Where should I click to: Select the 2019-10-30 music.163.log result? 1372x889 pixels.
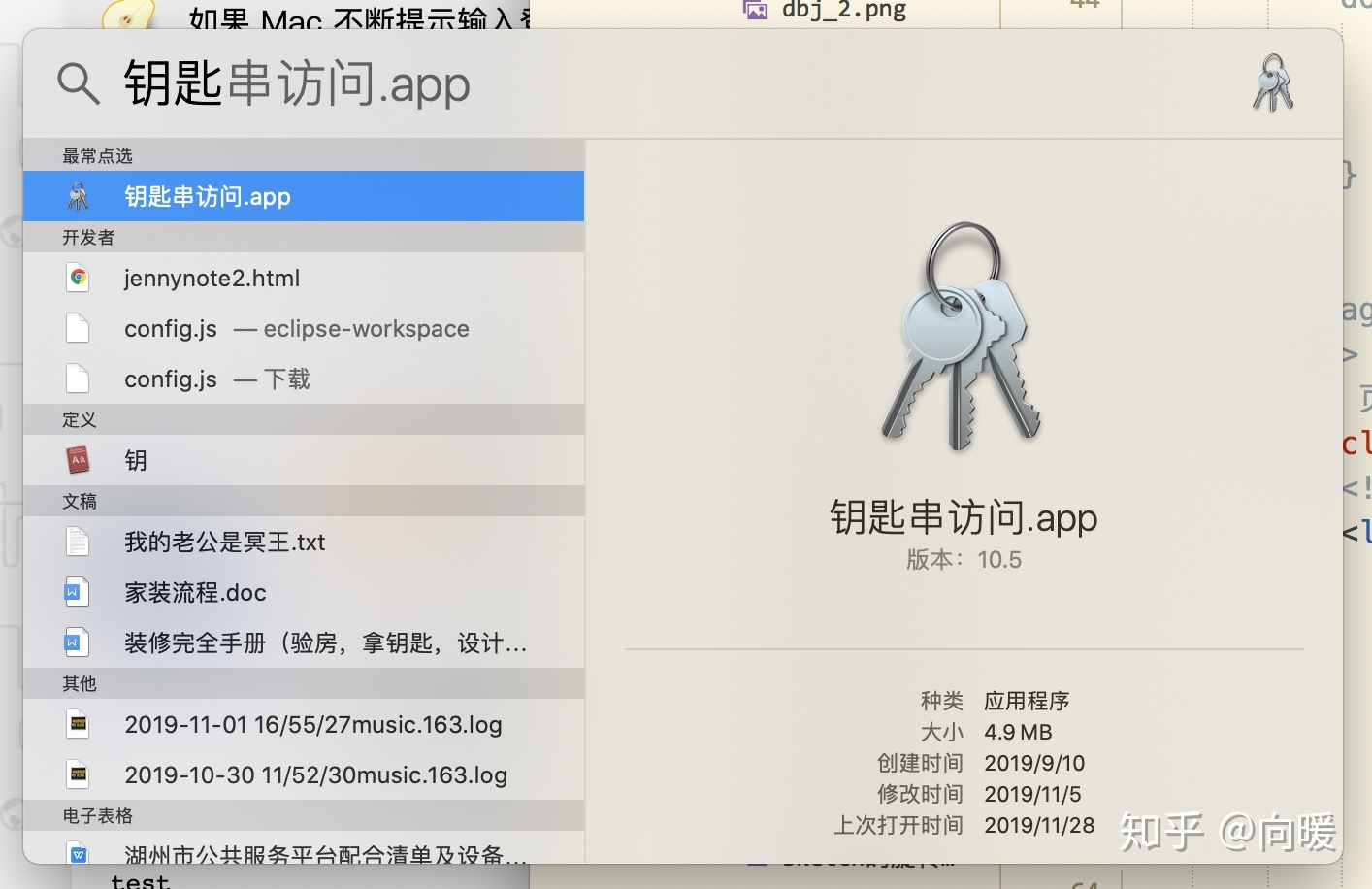304,775
